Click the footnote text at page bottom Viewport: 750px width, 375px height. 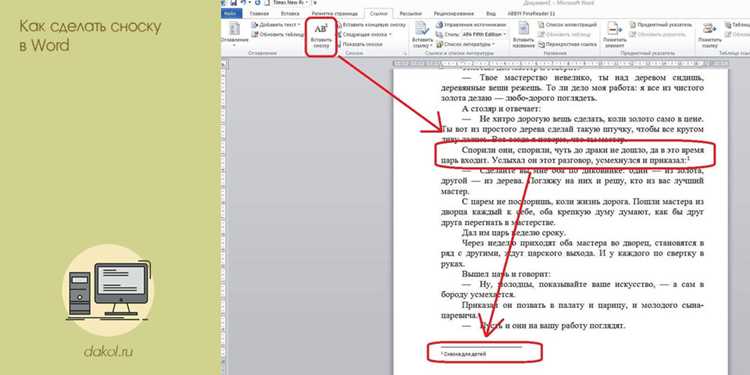pos(463,354)
